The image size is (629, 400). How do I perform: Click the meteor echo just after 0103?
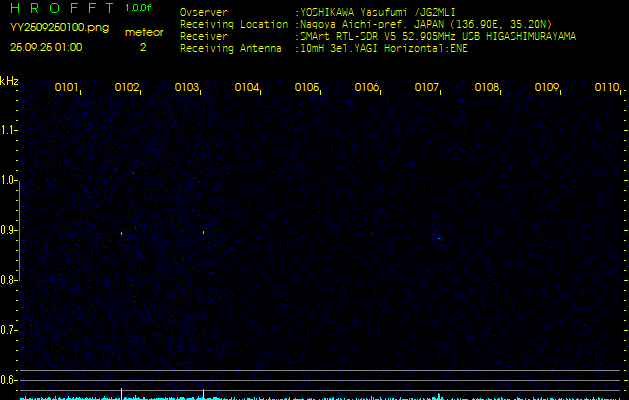click(203, 232)
